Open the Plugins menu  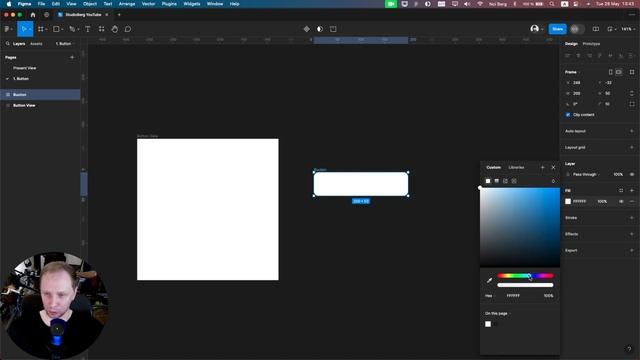(169, 4)
